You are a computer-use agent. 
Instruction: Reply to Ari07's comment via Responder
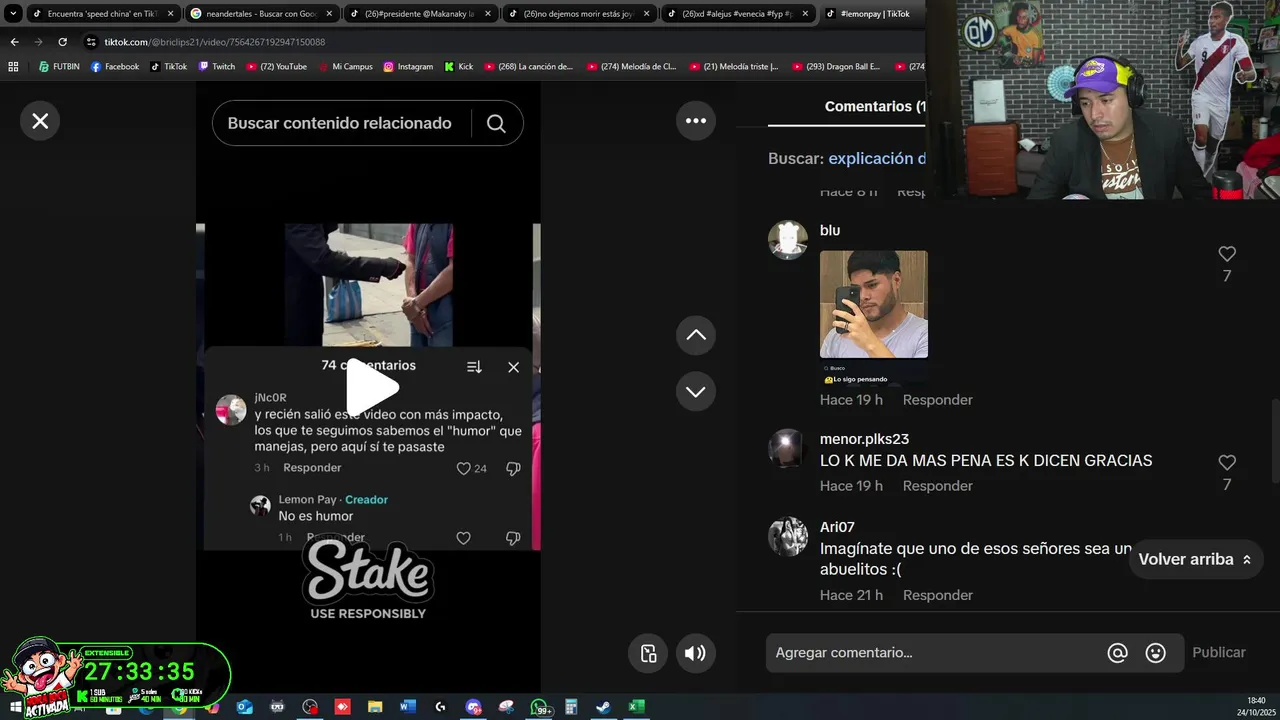937,595
